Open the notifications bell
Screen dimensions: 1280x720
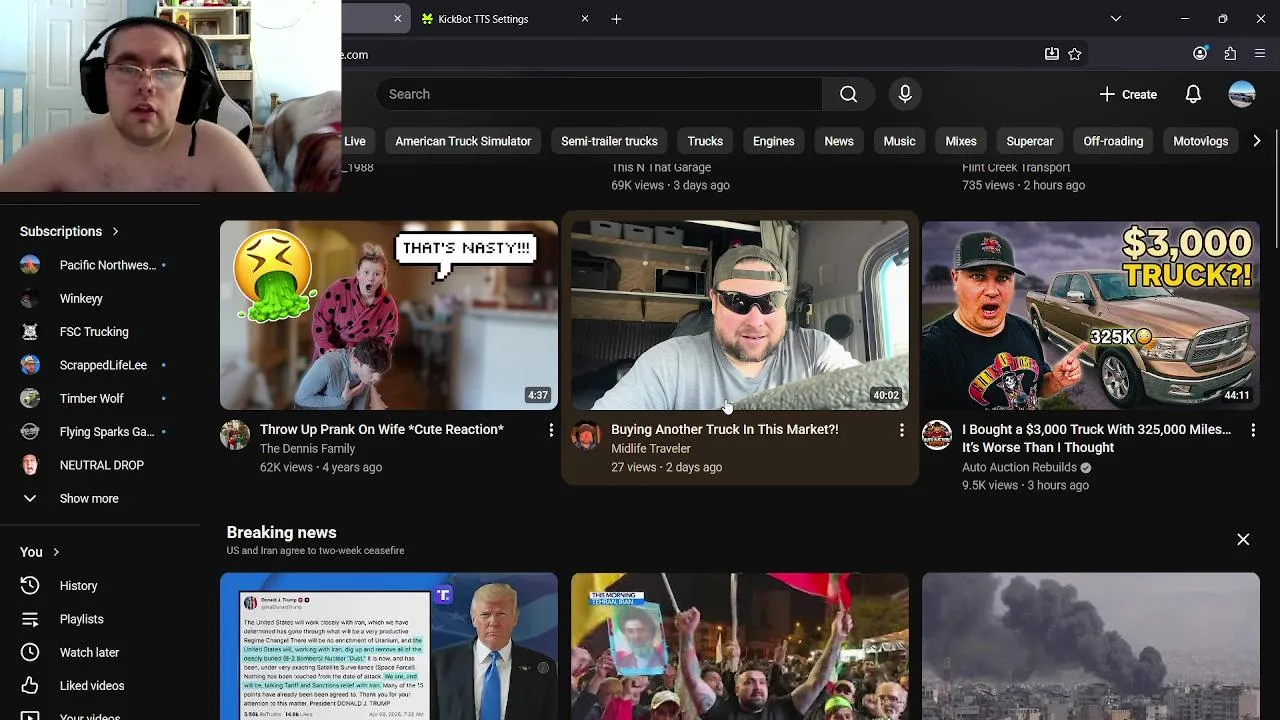tap(1193, 94)
